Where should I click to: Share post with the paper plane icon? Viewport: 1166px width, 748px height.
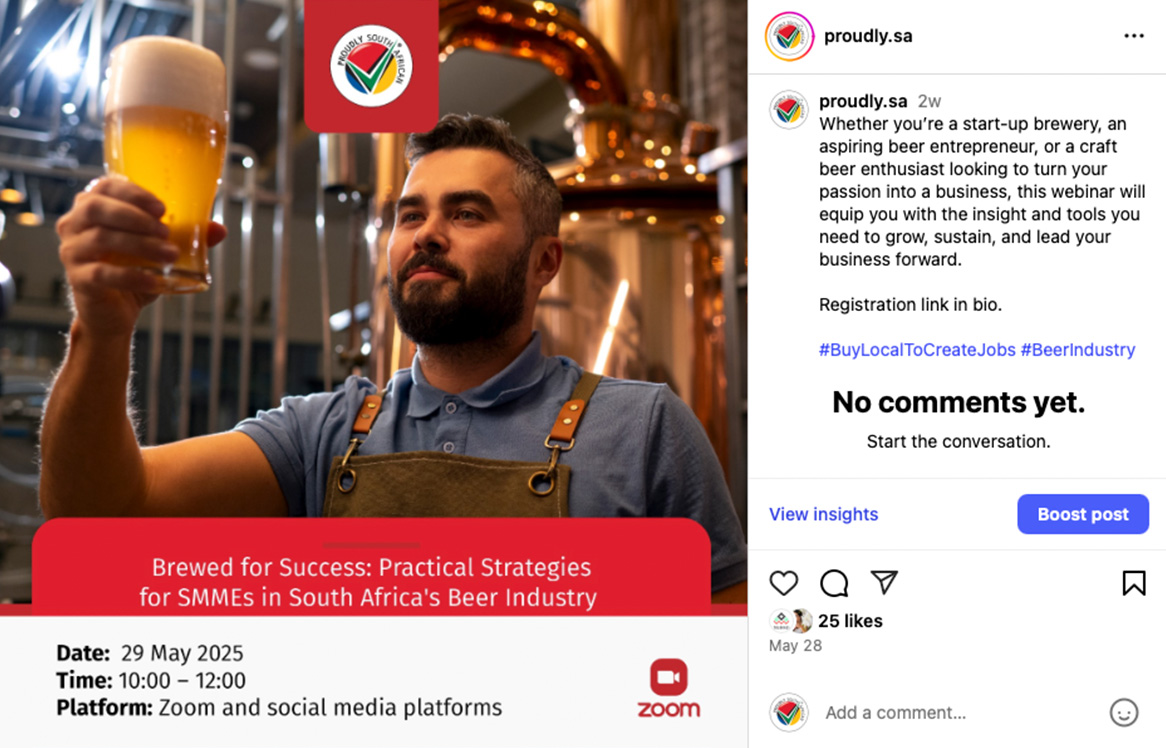tap(884, 582)
